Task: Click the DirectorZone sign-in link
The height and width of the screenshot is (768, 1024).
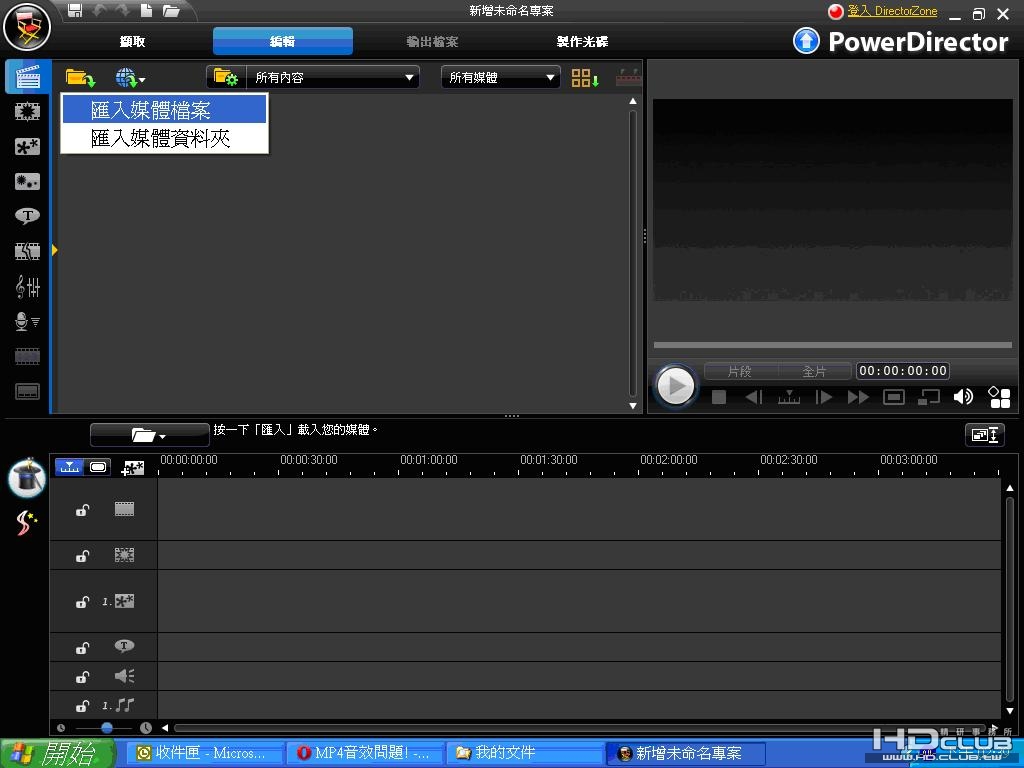Action: click(x=892, y=11)
